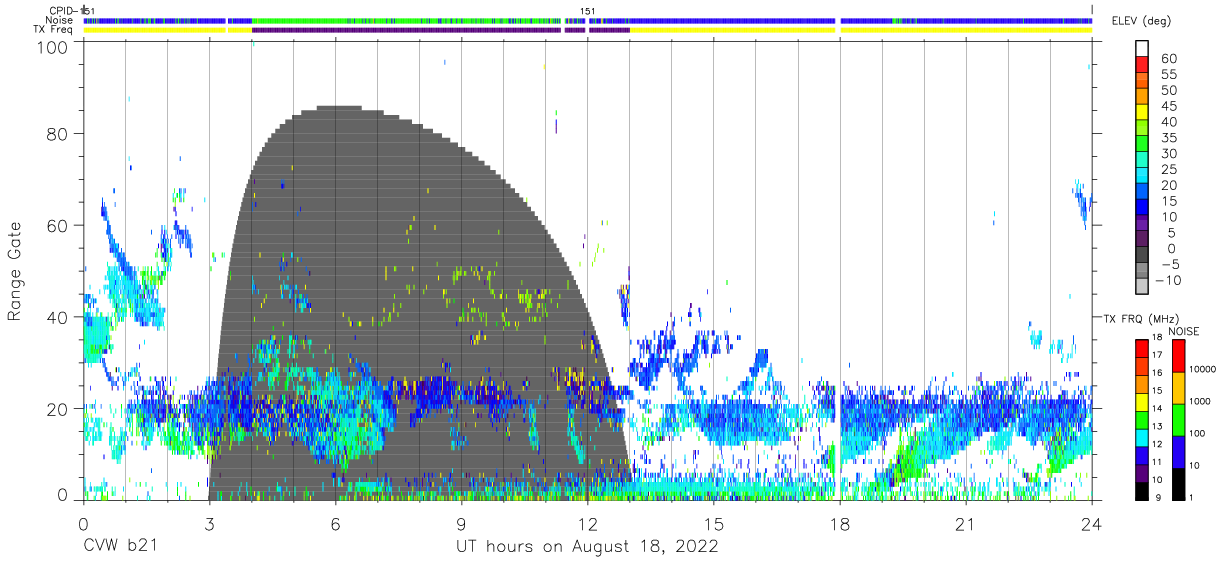Click the yellow TX Freq strip segment near hour 15
The width and height of the screenshot is (1228, 567).
pos(733,30)
